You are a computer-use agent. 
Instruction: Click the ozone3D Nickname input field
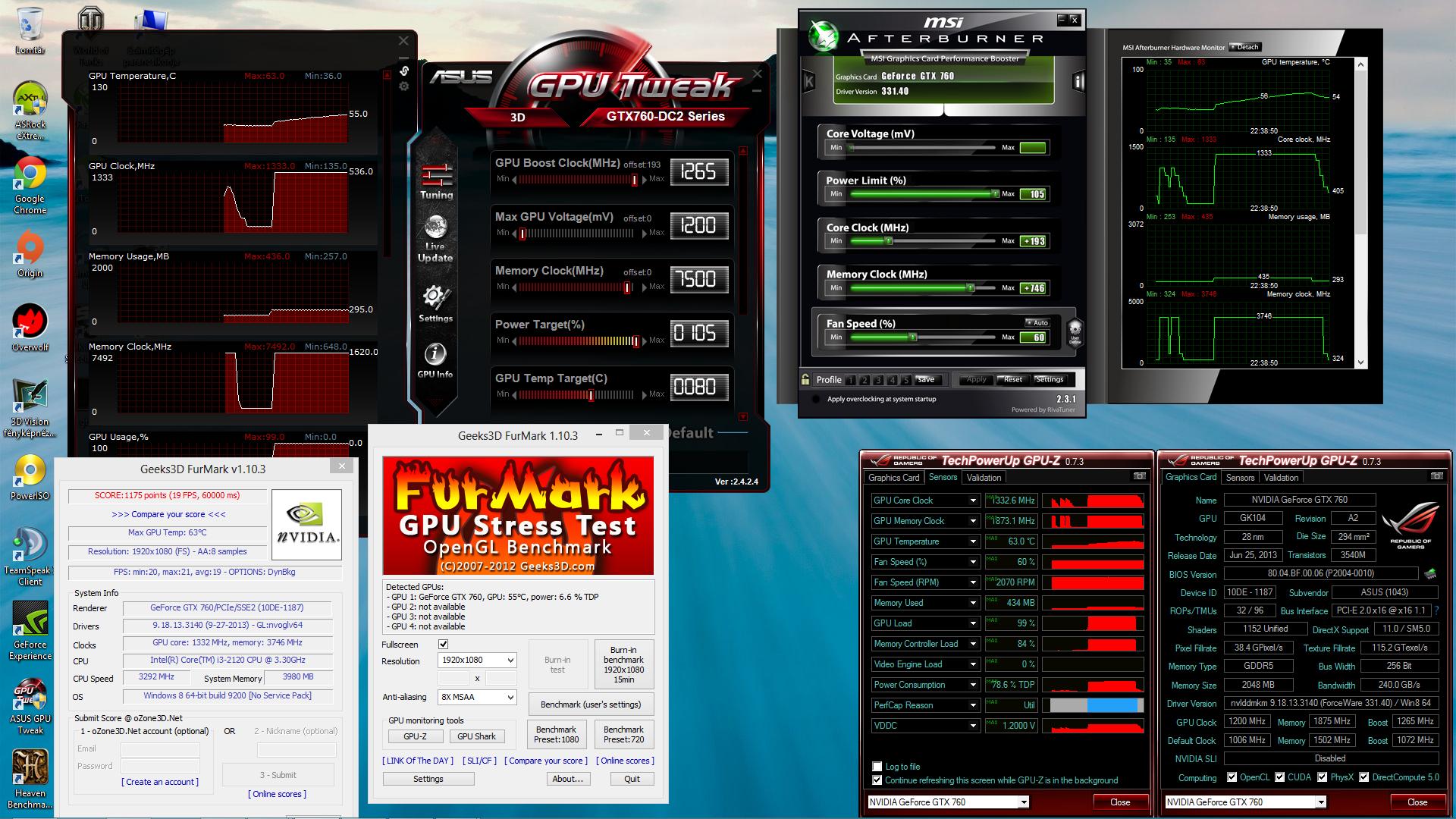(x=295, y=750)
